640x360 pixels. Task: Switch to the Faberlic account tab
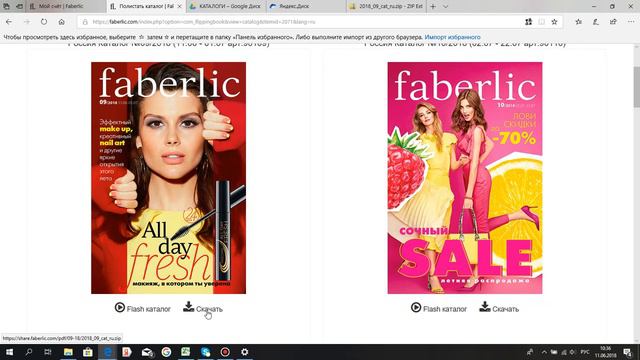pyautogui.click(x=65, y=6)
